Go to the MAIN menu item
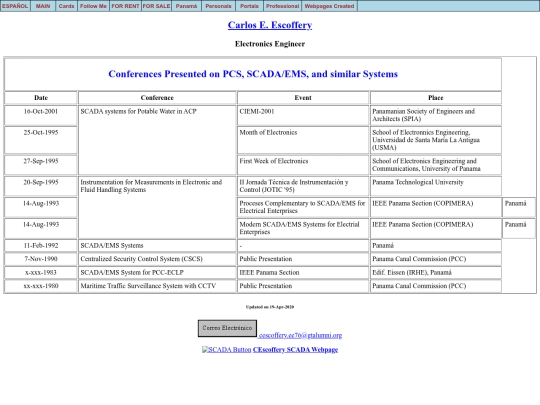 [43, 6]
